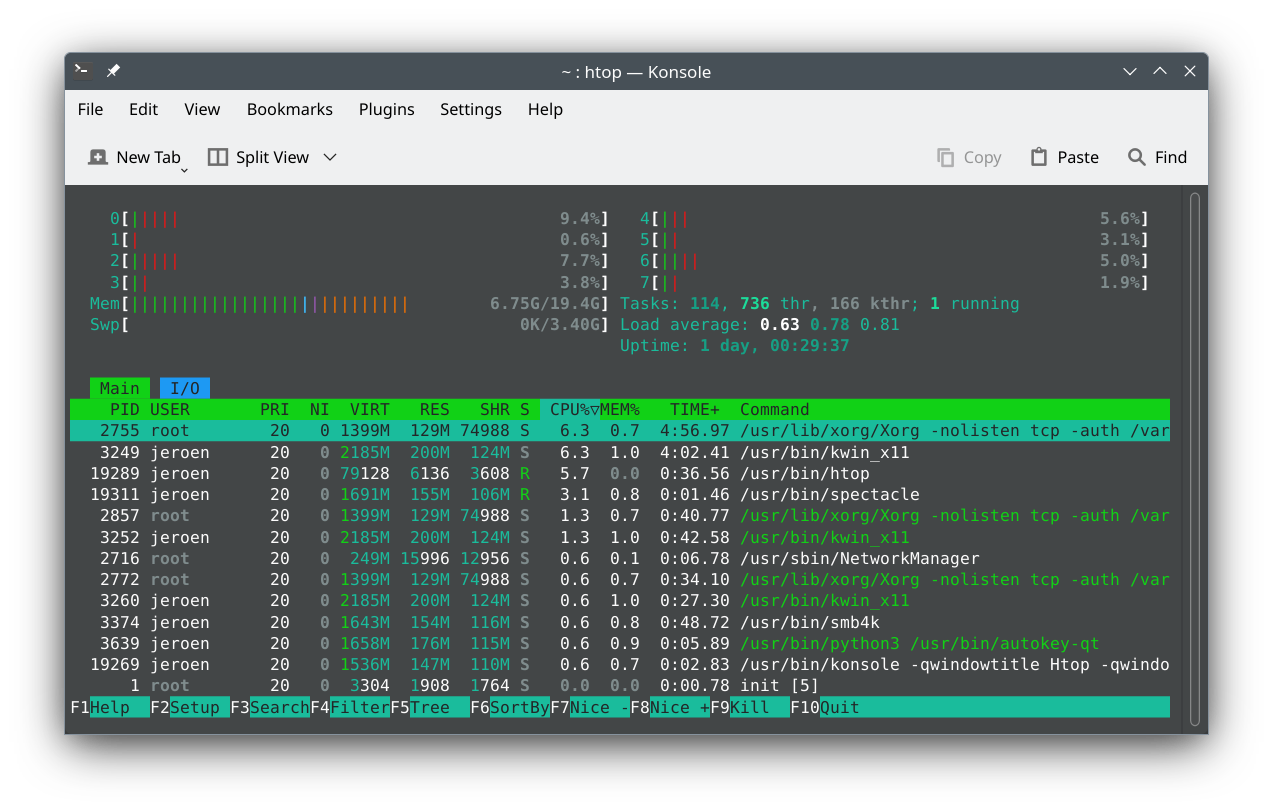
Task: Sort by the USER column header
Action: 170,409
